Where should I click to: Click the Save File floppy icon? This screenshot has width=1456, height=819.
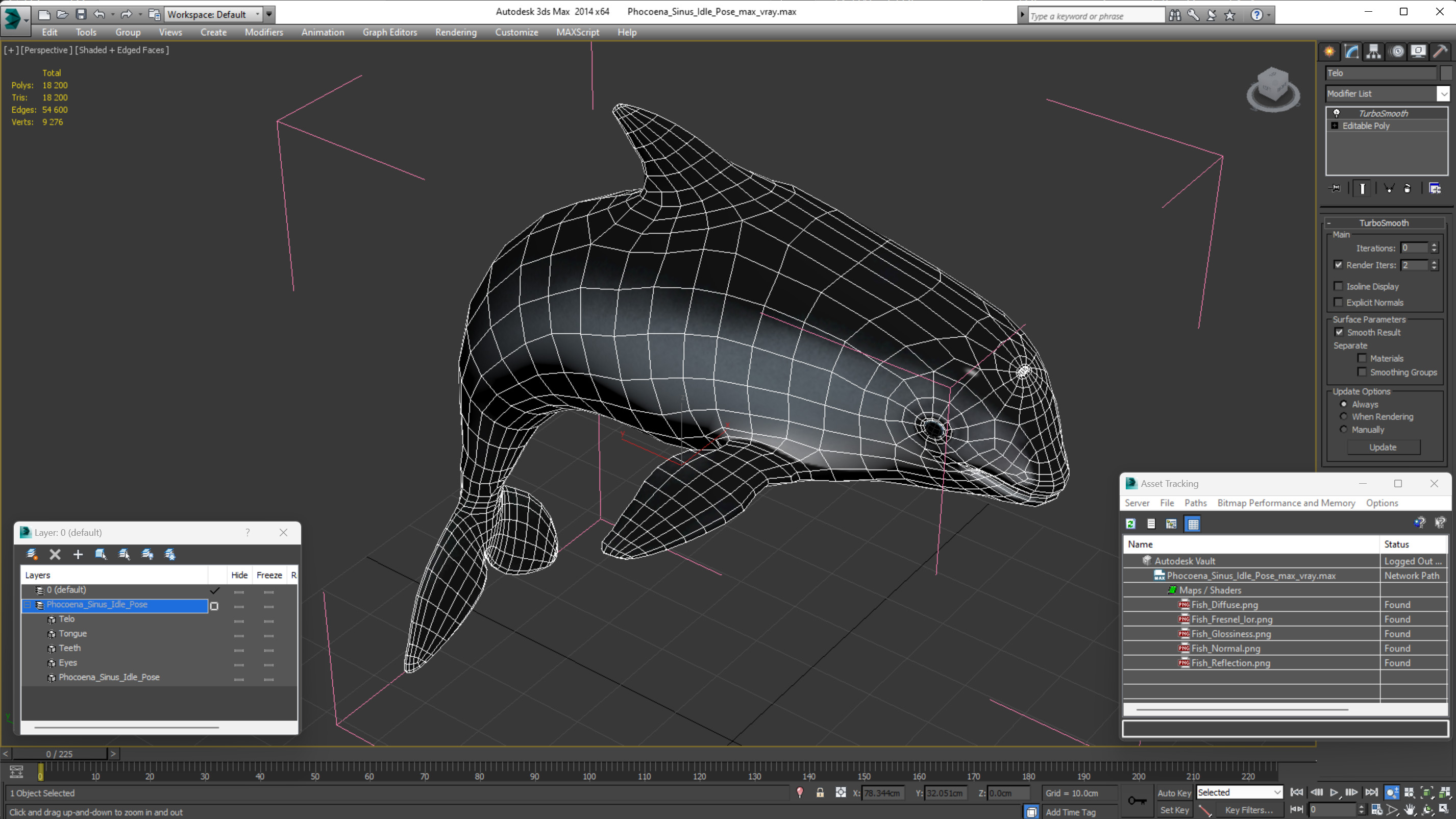(81, 14)
